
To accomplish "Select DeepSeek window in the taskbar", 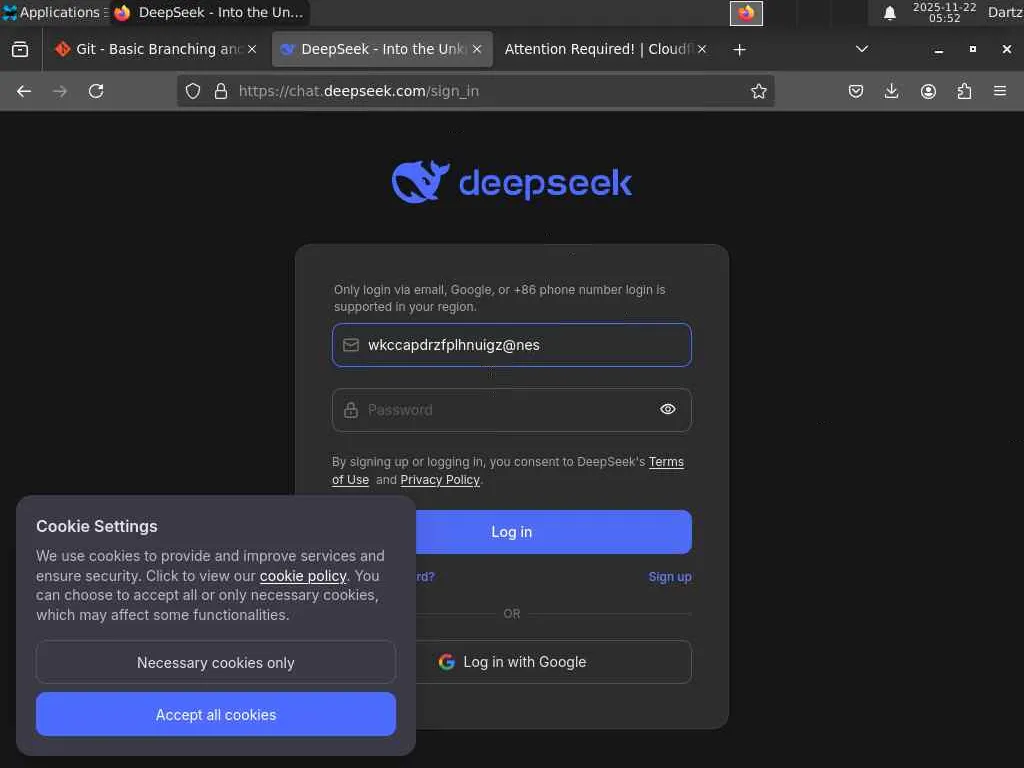I will pyautogui.click(x=209, y=12).
